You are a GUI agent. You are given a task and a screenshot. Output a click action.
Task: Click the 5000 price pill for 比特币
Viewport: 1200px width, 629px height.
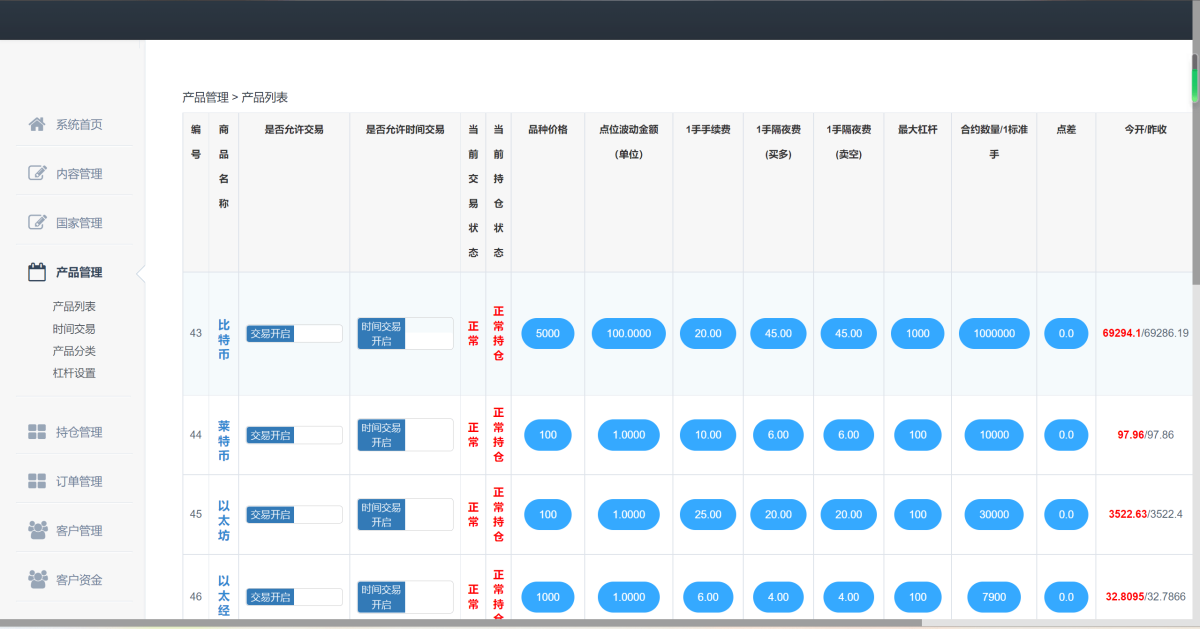(x=548, y=333)
